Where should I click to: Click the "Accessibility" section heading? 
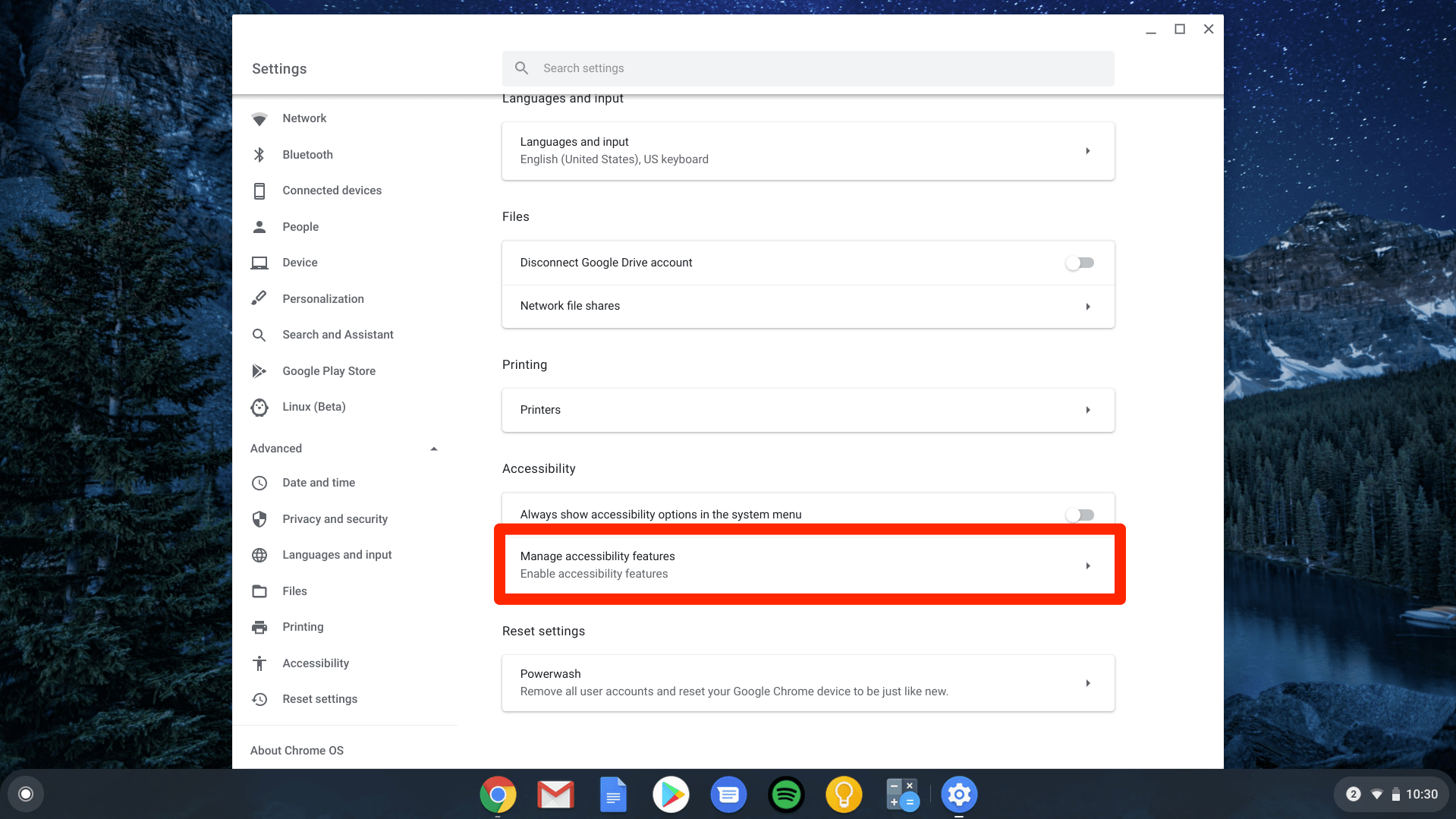539,469
